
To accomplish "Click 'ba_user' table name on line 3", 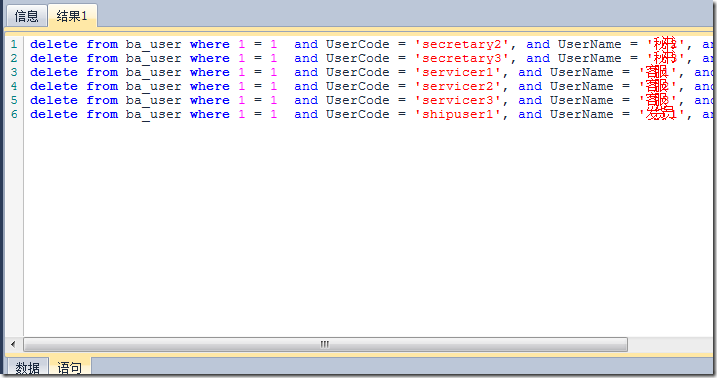I will 154,73.
